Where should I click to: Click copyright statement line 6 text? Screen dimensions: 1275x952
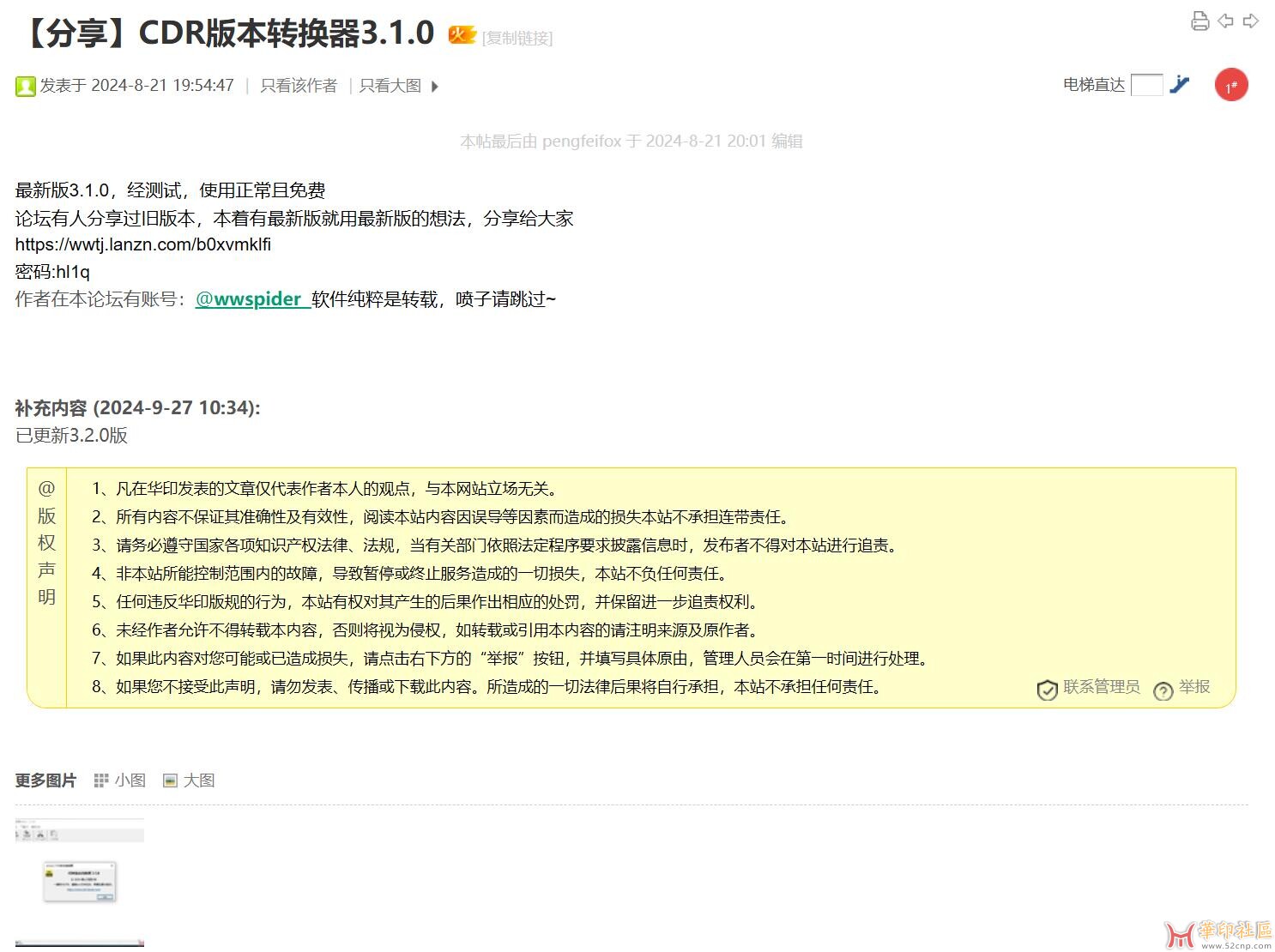[427, 630]
